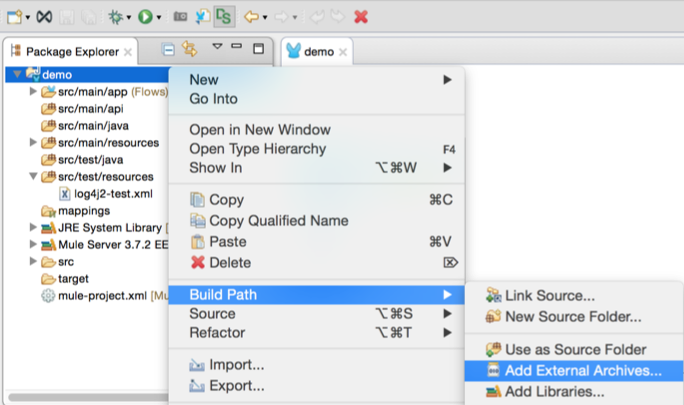Screen dimensions: 684x405
Task: Click the infinity-shaped toolbar icon
Action: (x=44, y=16)
